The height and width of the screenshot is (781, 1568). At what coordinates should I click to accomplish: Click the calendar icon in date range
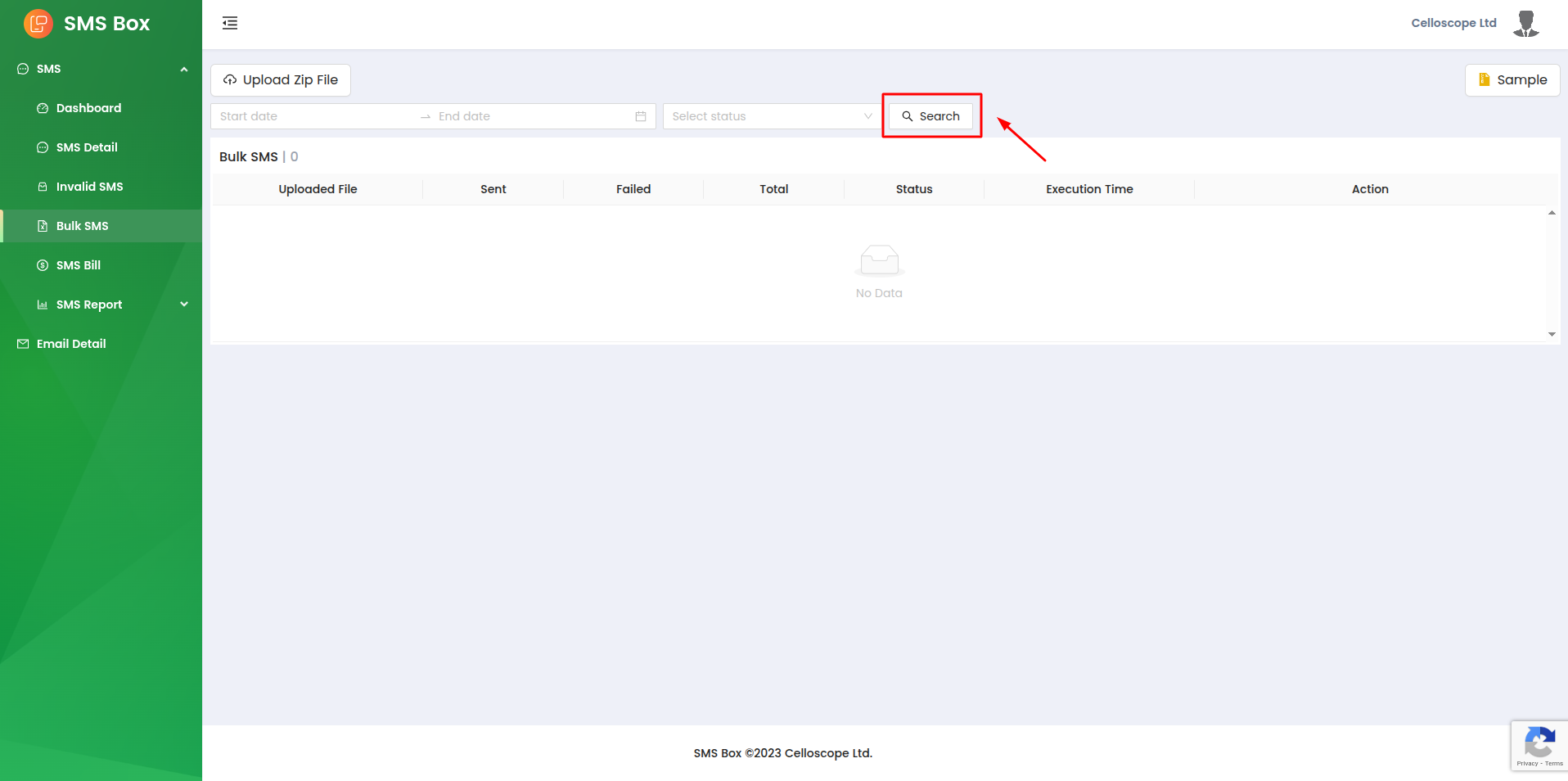(x=641, y=116)
